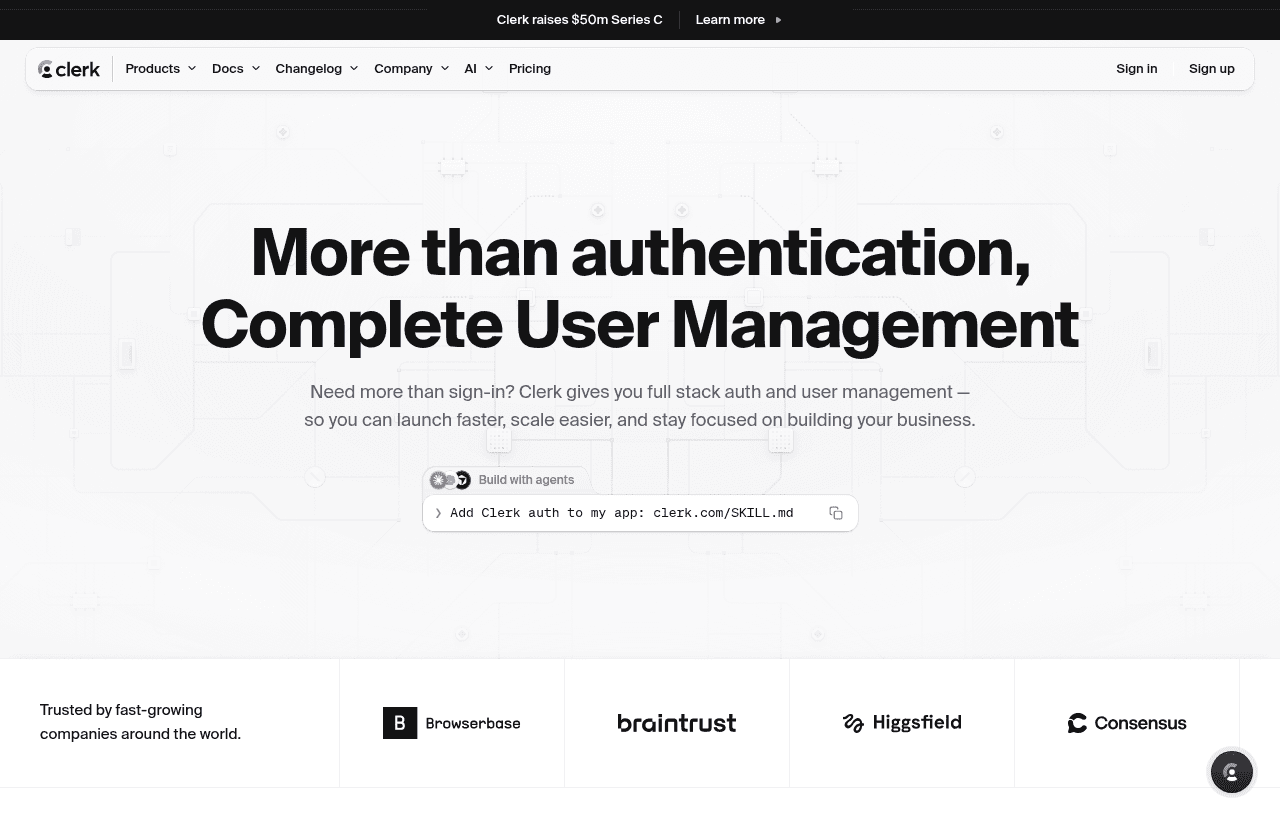Expand the AI dropdown
Screen dimensions: 1280x820
[x=479, y=69]
